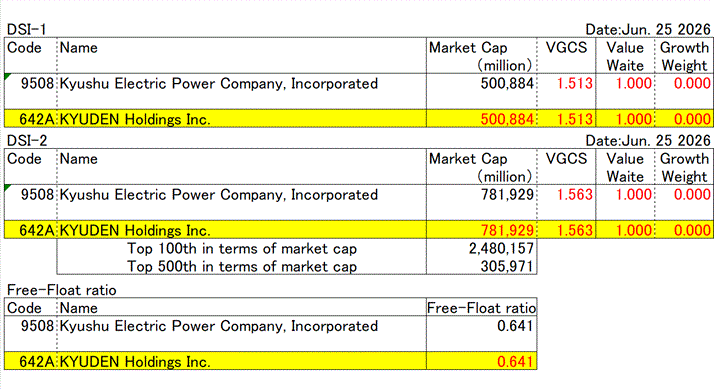Select the red 500,884 in yellow DSI-1 row

(x=507, y=119)
